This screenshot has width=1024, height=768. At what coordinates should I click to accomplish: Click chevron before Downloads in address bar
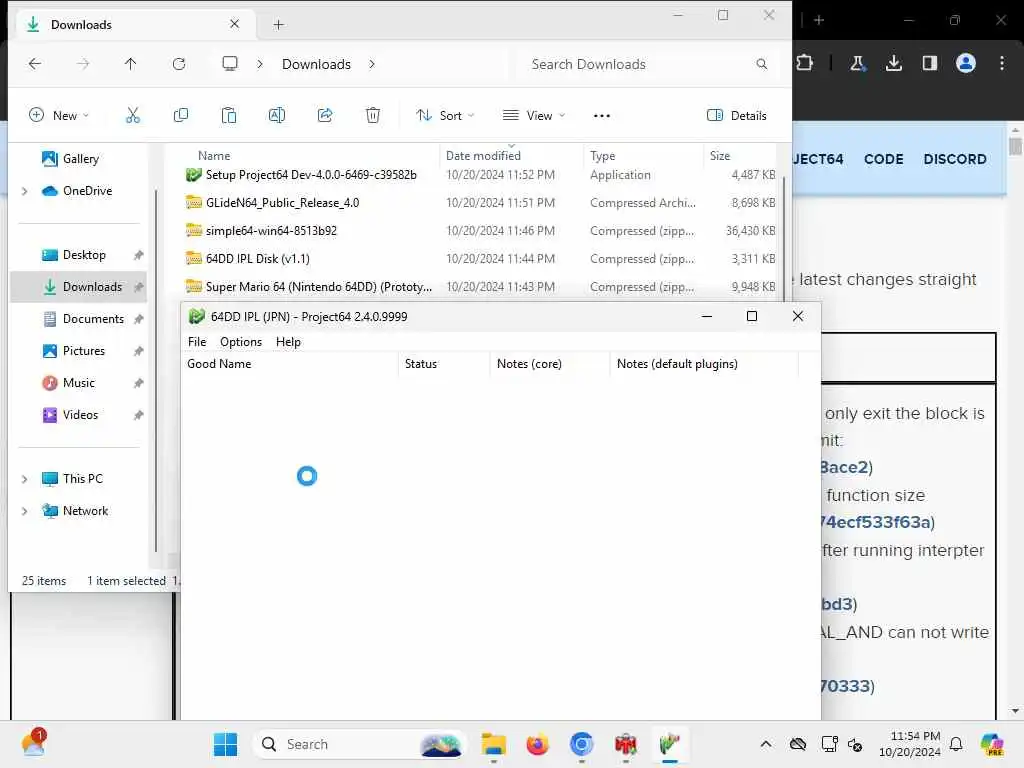click(260, 64)
